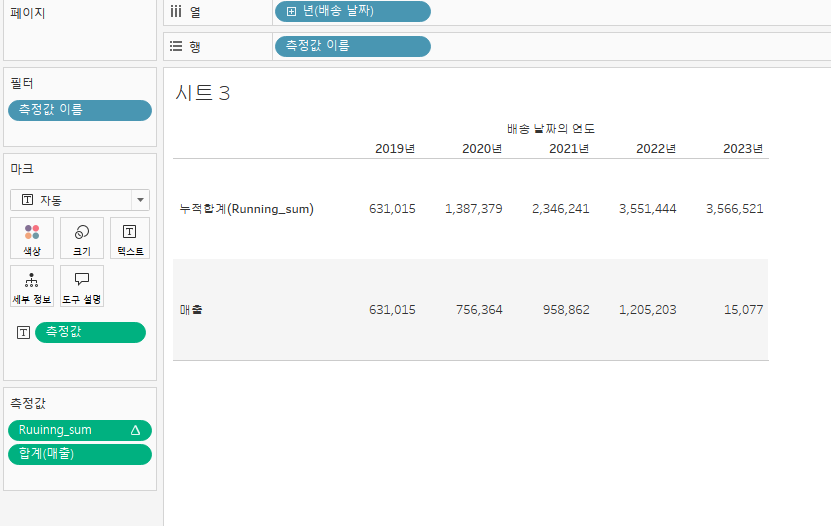Open the 도구 설명 (Tooltip) mark card
The height and width of the screenshot is (526, 831).
pos(82,286)
